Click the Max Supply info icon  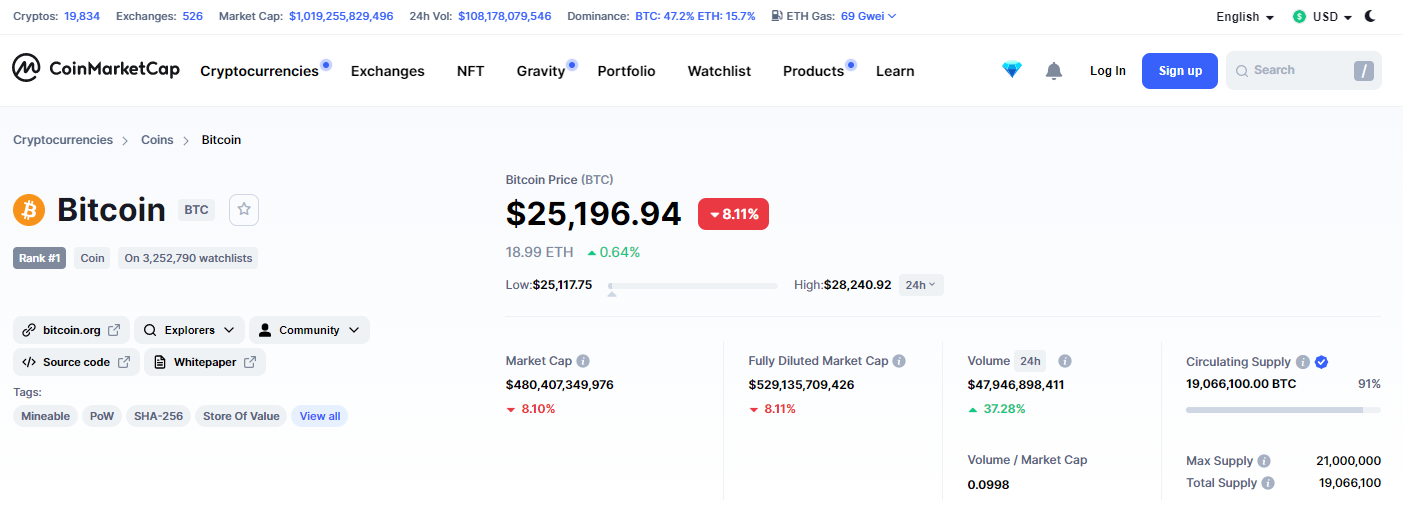coord(1264,461)
